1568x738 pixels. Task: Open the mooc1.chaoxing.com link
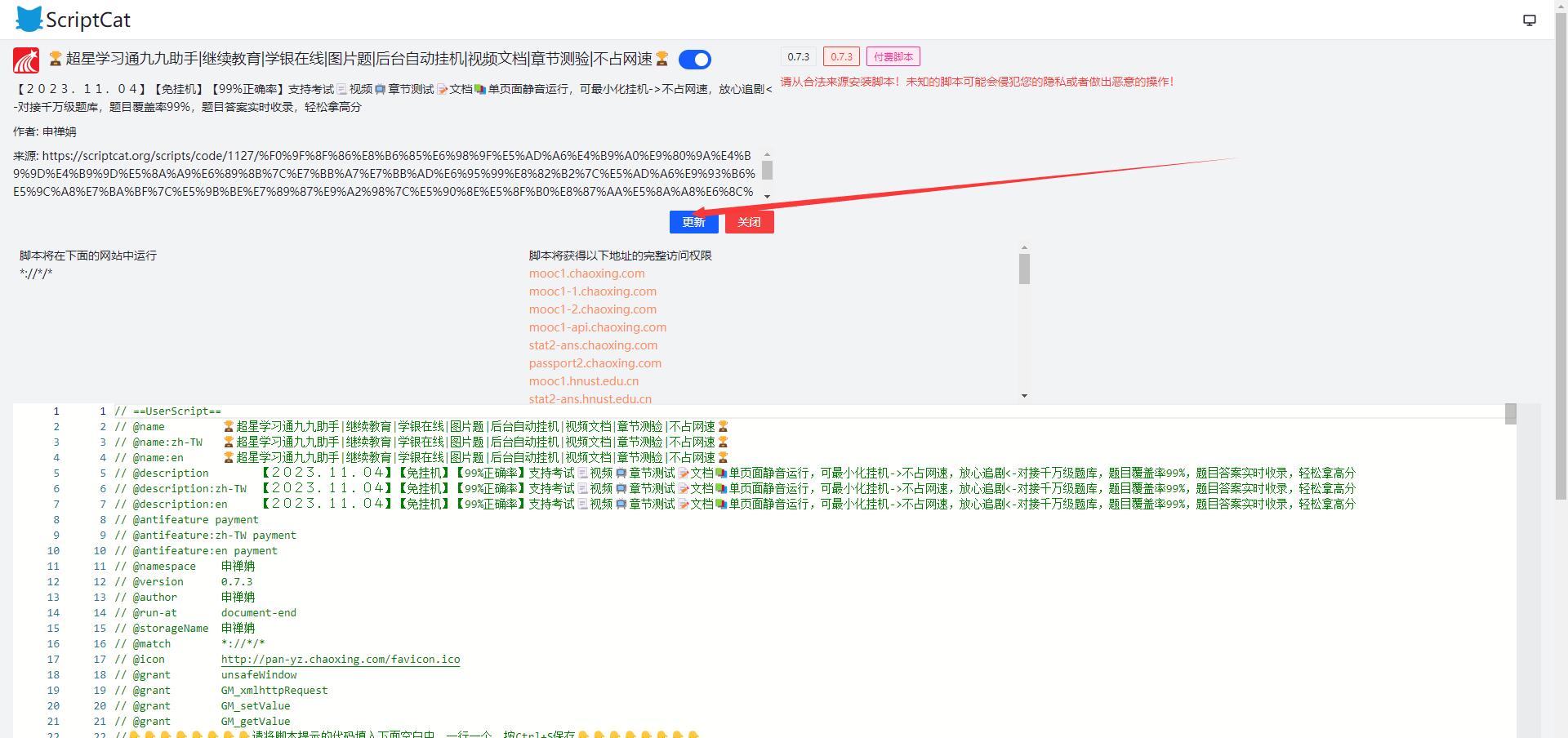pos(586,273)
